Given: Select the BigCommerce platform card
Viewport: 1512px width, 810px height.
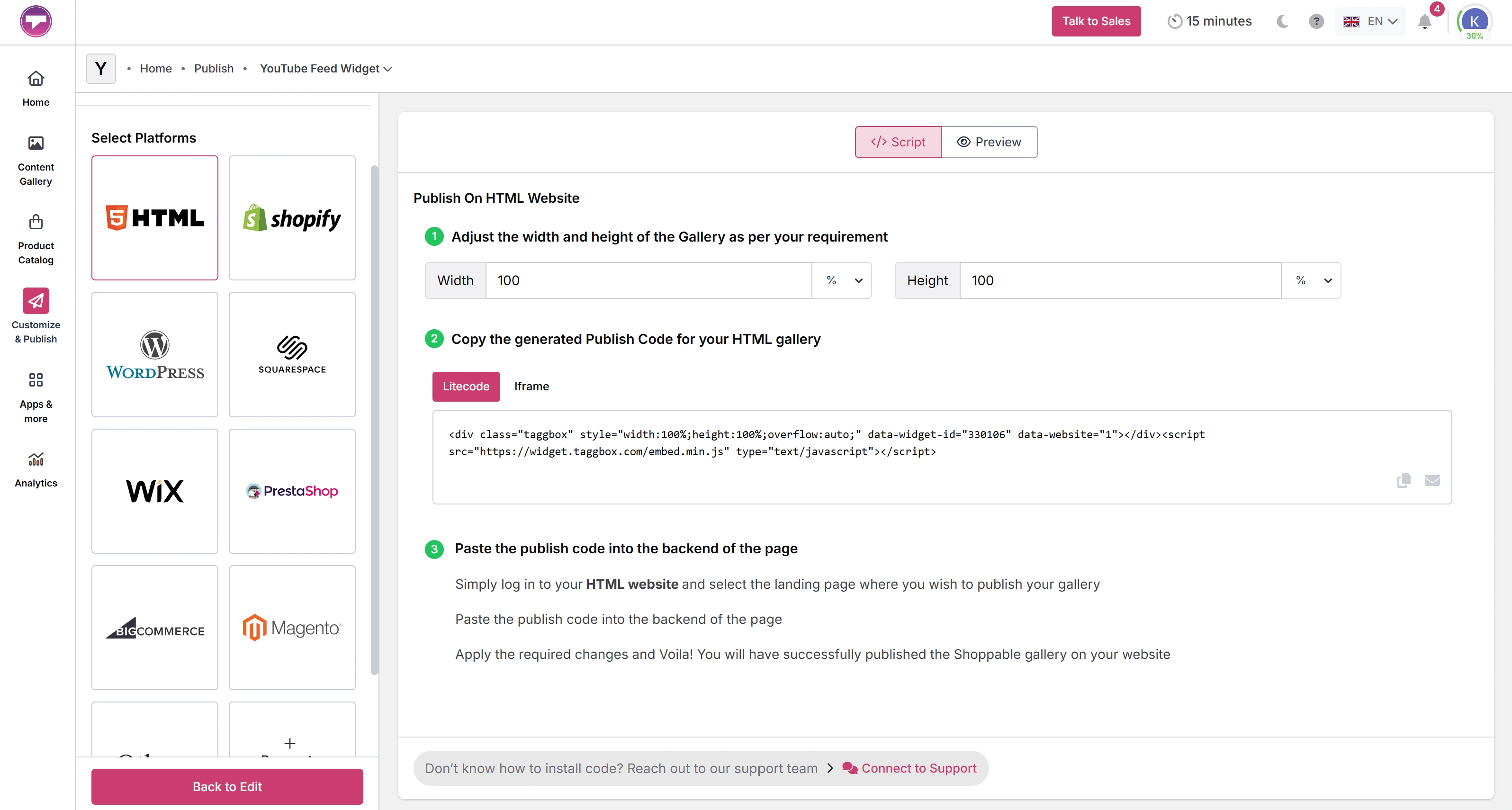Looking at the screenshot, I should point(155,628).
